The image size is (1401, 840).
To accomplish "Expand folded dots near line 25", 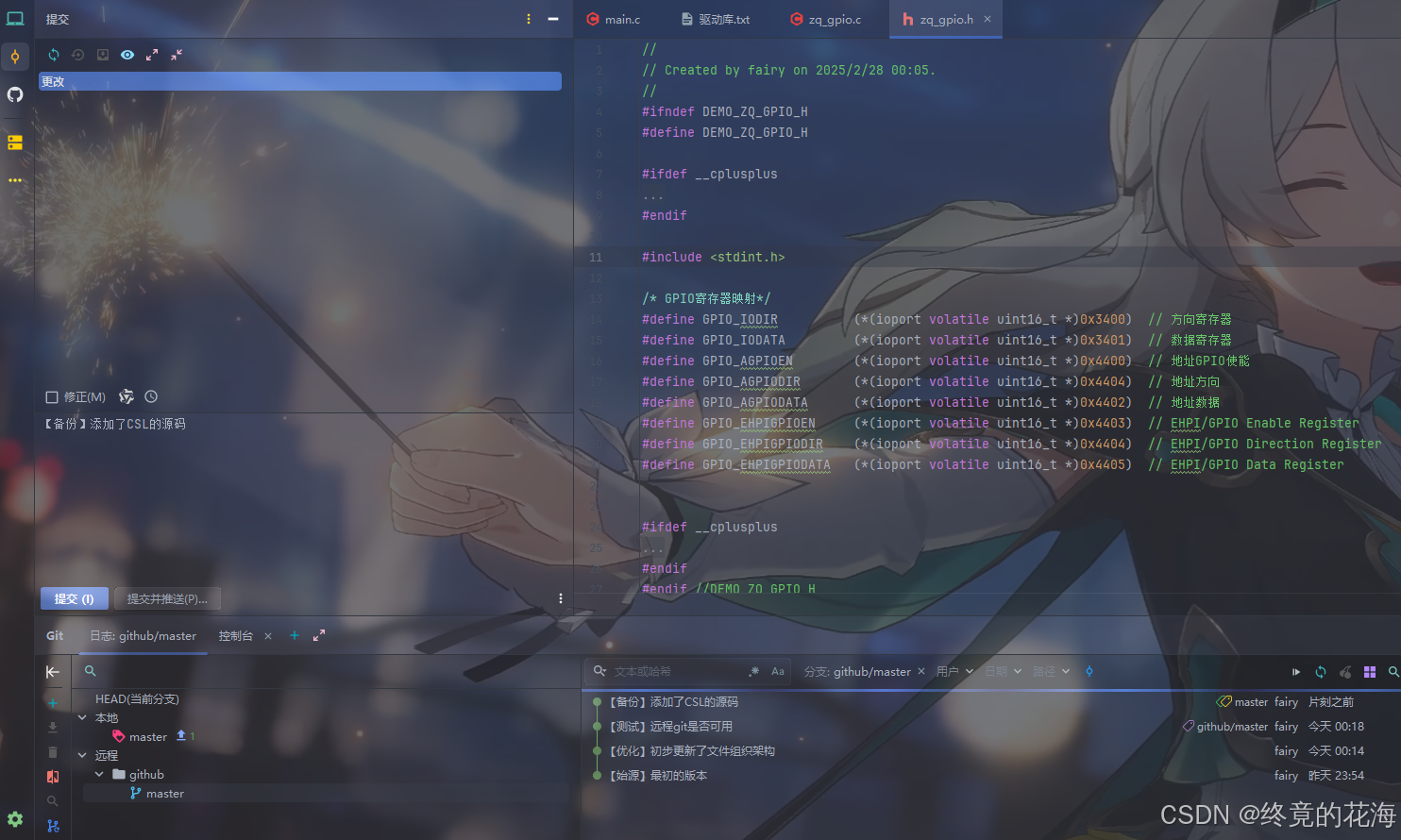I will [x=653, y=548].
